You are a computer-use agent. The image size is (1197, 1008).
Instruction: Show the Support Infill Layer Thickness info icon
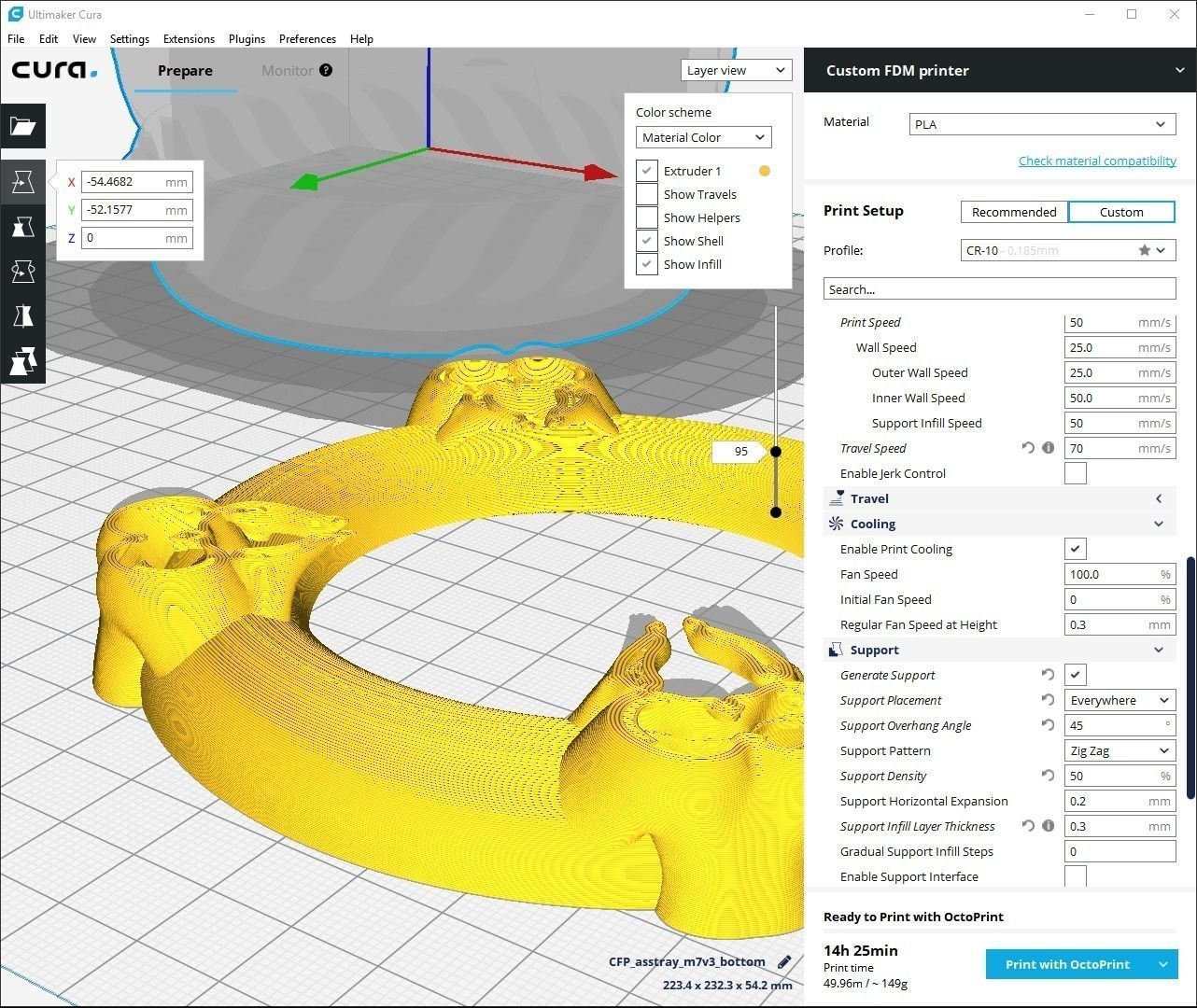pos(1048,826)
